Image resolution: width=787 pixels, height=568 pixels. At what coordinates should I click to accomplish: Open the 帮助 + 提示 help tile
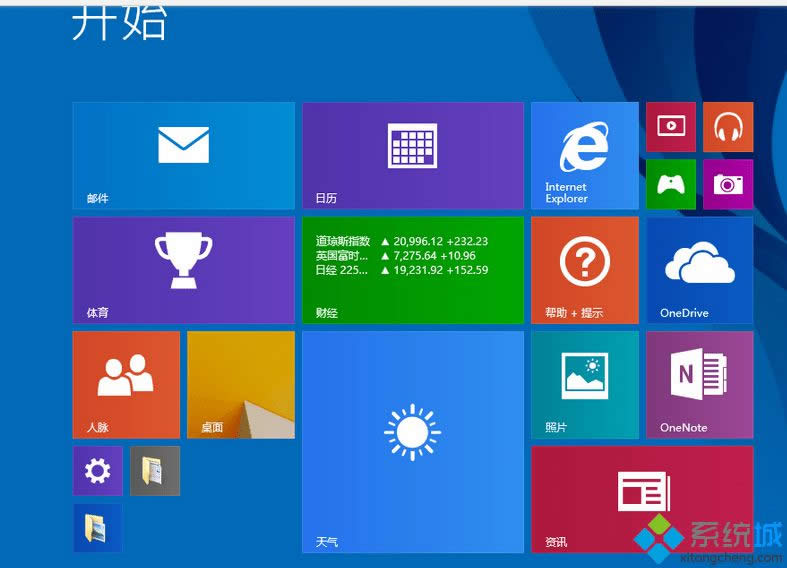584,270
